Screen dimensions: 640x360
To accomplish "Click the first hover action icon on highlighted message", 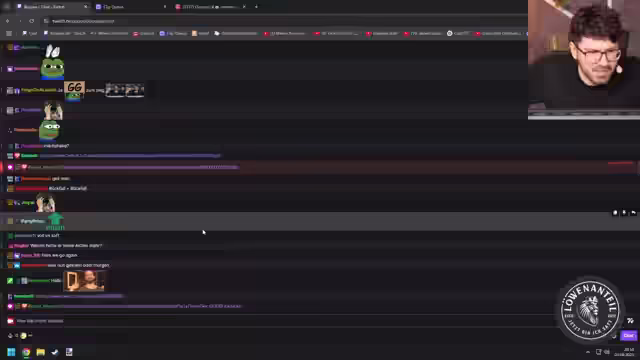I will 615,213.
